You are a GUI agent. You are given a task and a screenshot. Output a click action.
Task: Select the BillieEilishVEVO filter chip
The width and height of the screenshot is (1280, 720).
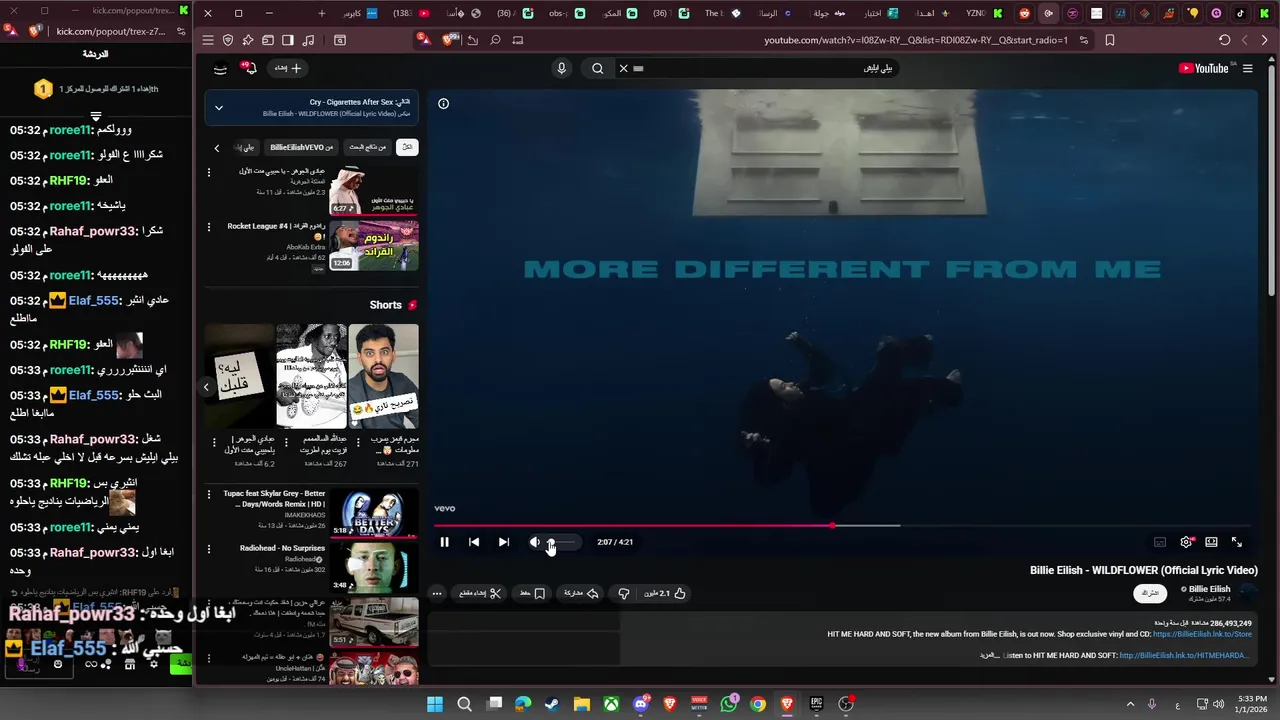(301, 147)
